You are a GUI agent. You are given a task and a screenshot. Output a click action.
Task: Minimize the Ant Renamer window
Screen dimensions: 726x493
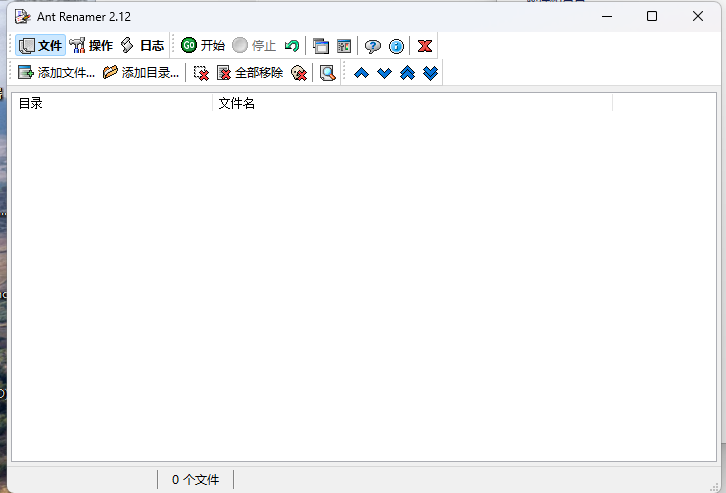[607, 17]
